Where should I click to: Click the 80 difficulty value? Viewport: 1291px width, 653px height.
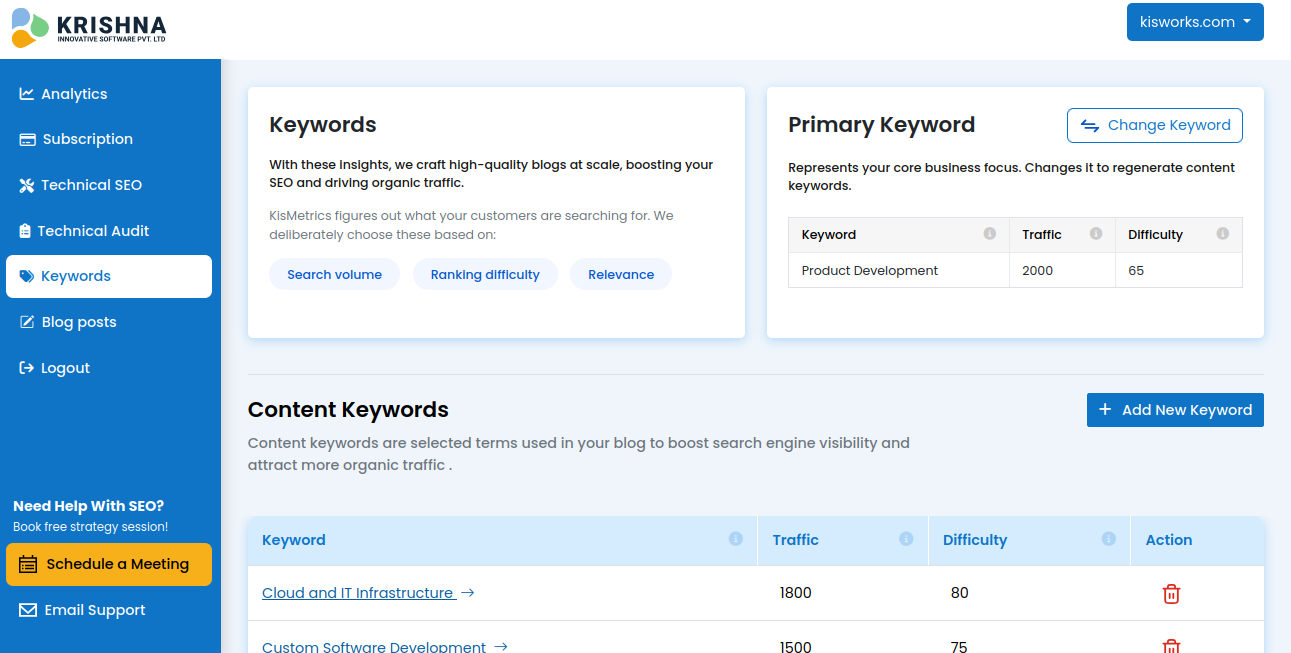click(x=960, y=593)
